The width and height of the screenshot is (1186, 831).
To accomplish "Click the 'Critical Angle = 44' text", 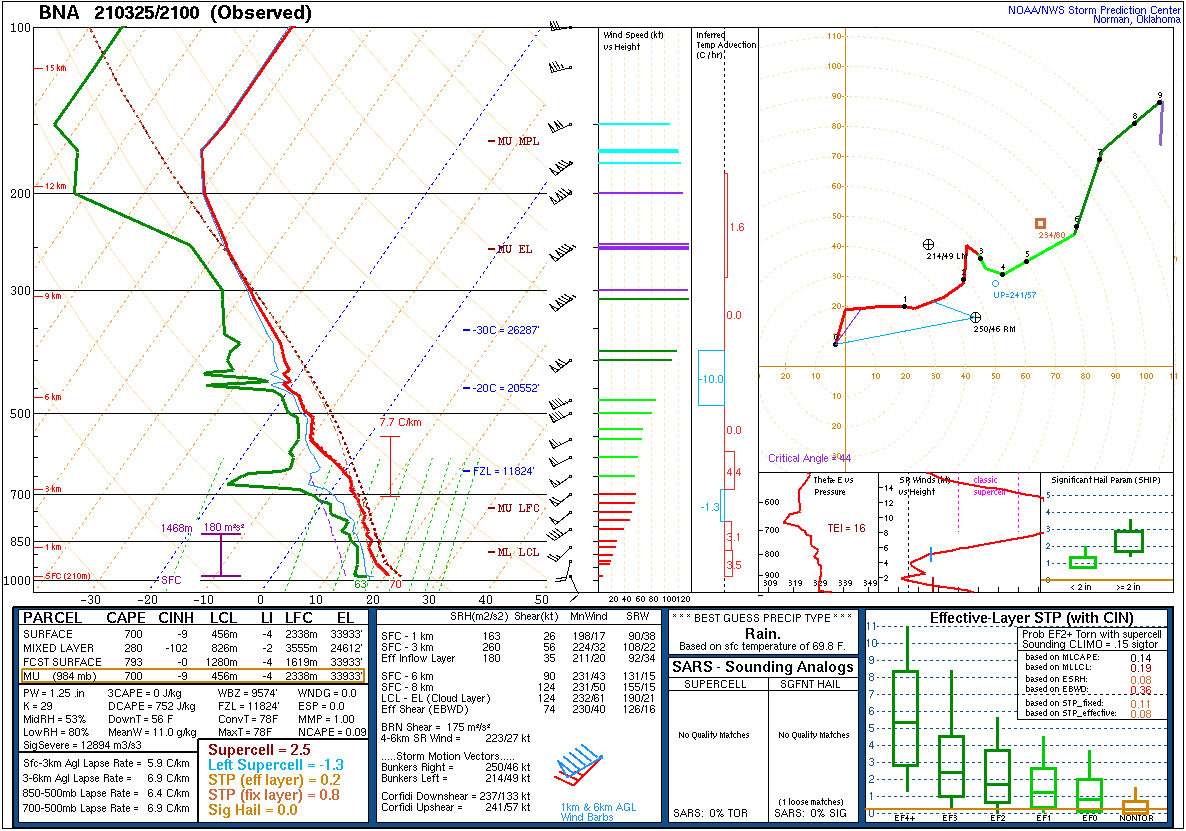I will tap(809, 458).
